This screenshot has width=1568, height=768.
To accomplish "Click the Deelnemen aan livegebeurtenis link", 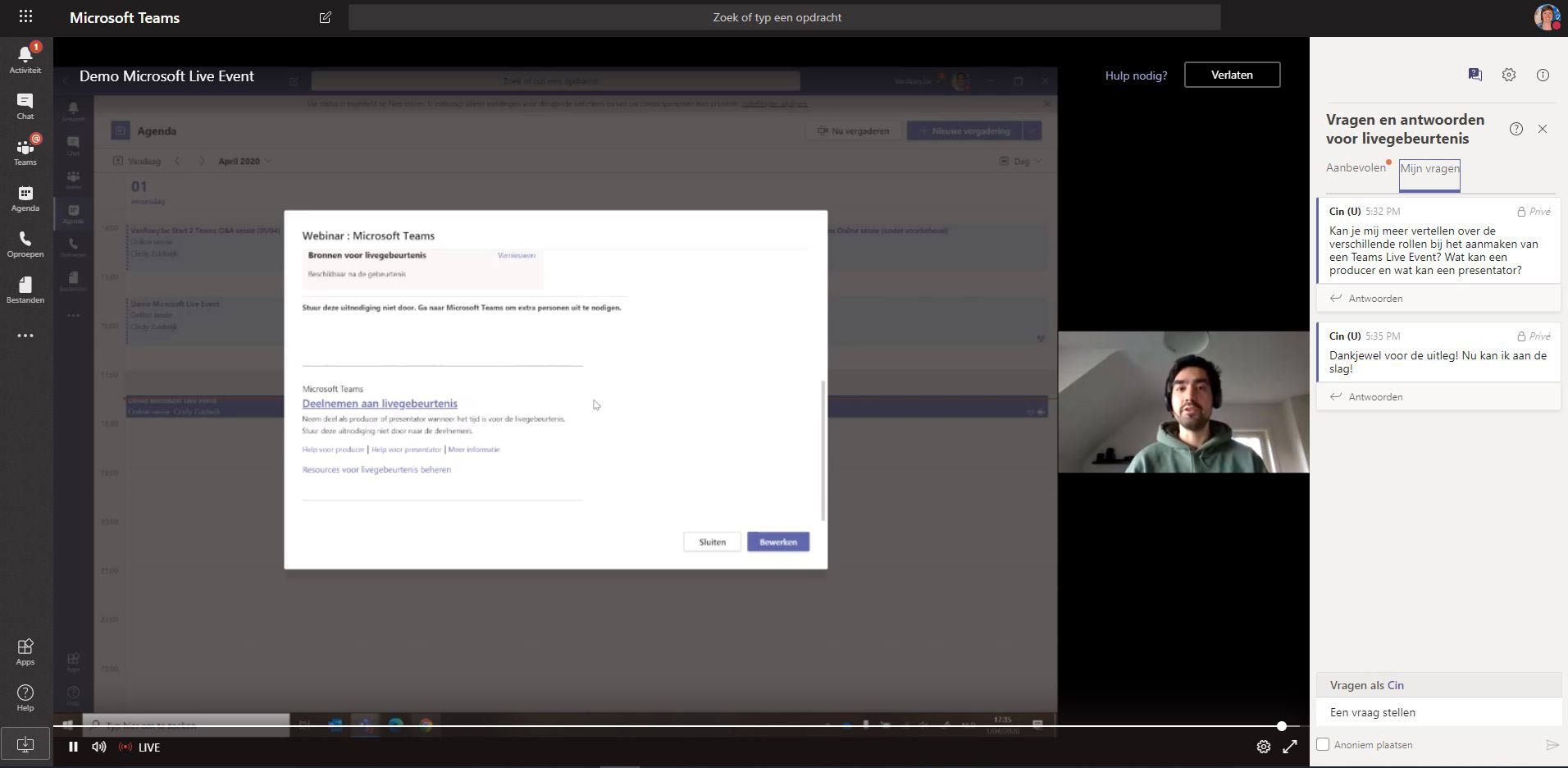I will (x=380, y=404).
